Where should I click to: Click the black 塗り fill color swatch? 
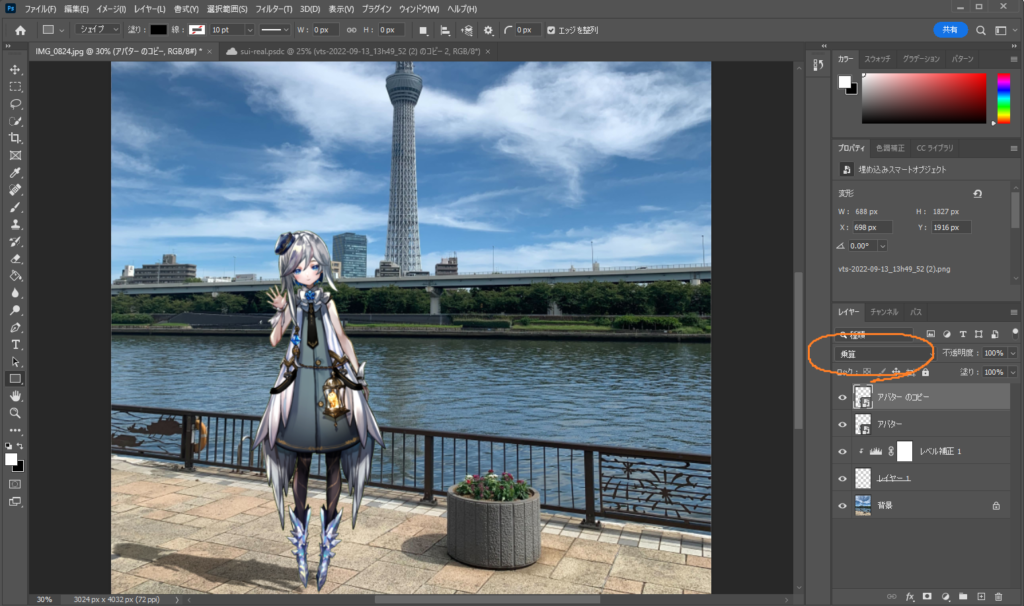[158, 30]
